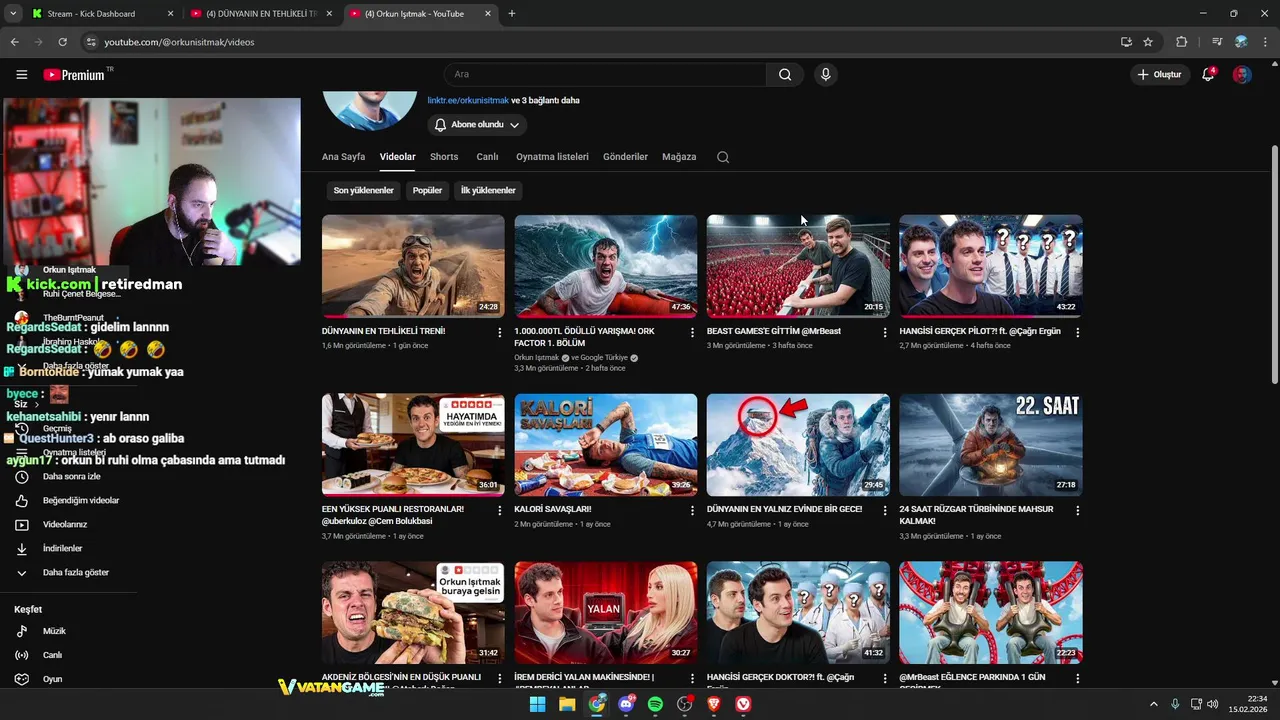Open the DÜNYANIN EN TEHLİKELİ TRENİ thumbnail
1280x720 pixels.
(413, 266)
